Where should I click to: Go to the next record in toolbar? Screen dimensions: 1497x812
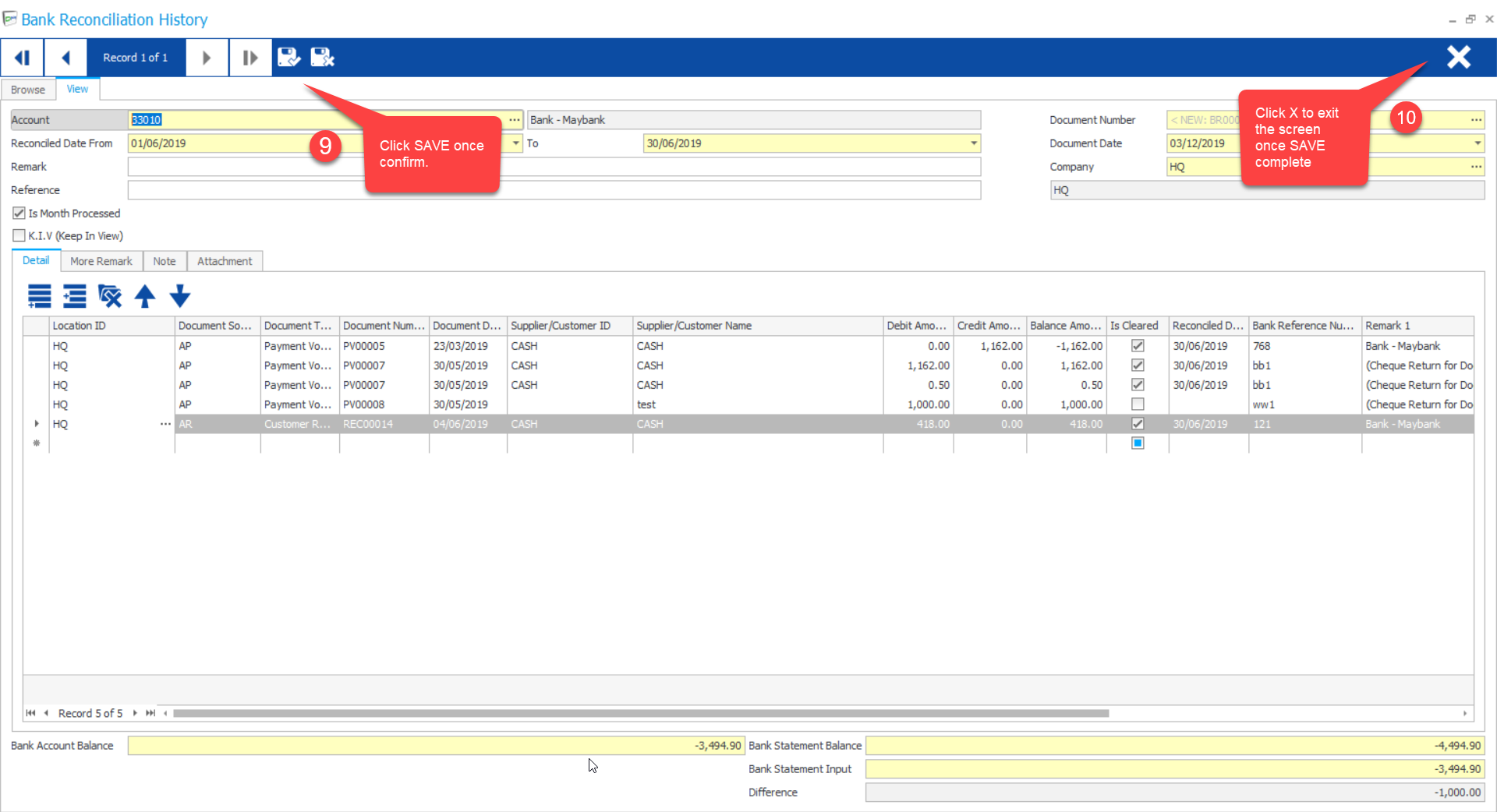(207, 58)
